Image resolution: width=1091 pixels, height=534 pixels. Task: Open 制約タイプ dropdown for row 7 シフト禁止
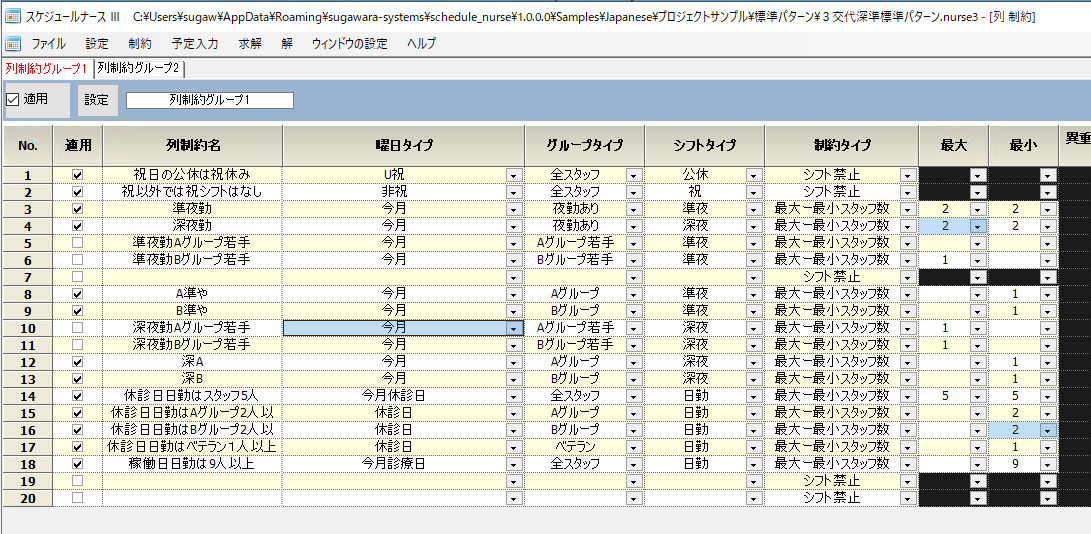908,277
